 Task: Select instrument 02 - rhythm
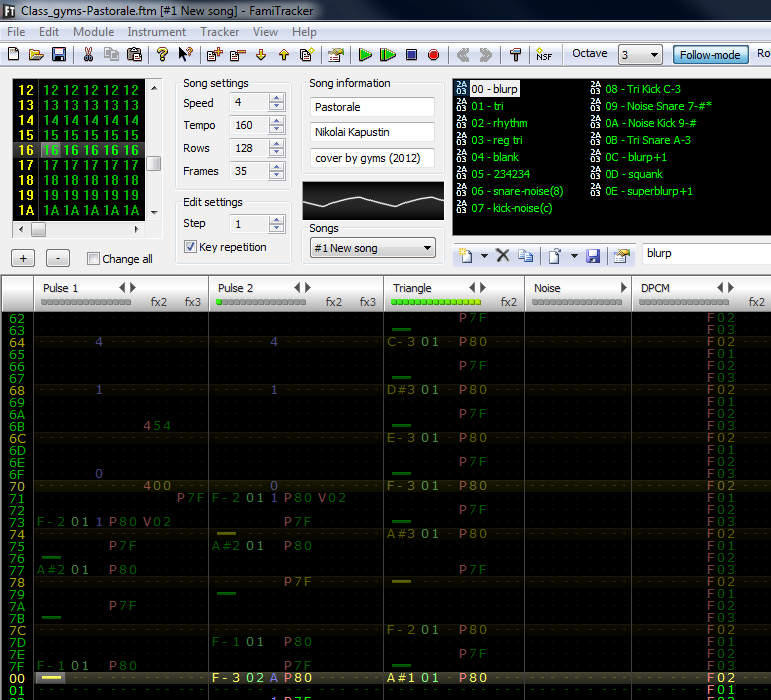pyautogui.click(x=499, y=123)
